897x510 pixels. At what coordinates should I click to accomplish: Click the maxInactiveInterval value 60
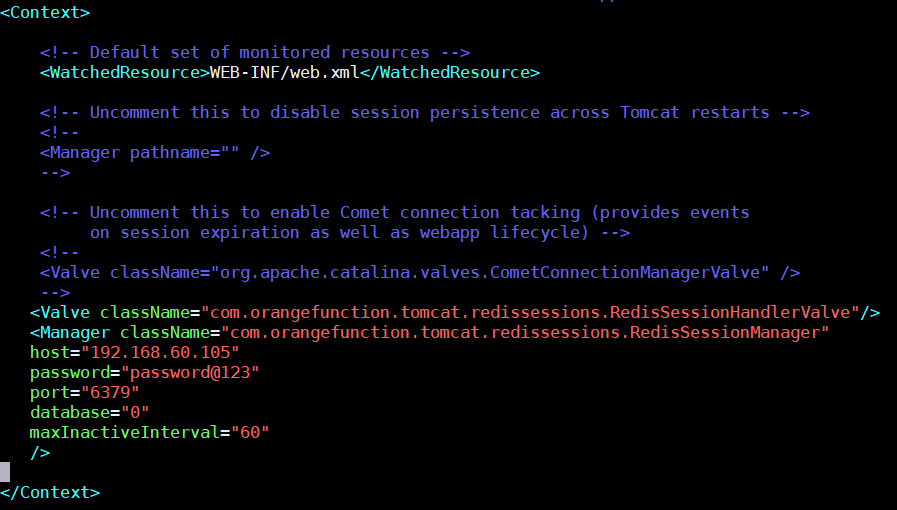250,432
